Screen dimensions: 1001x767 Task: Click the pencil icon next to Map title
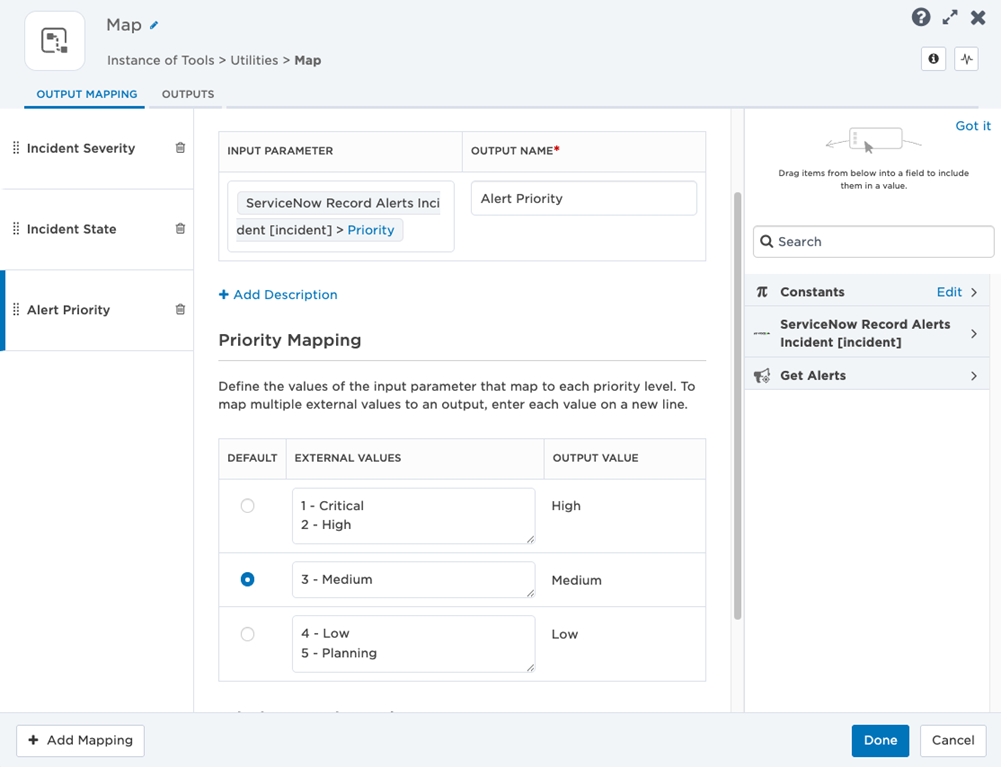154,26
